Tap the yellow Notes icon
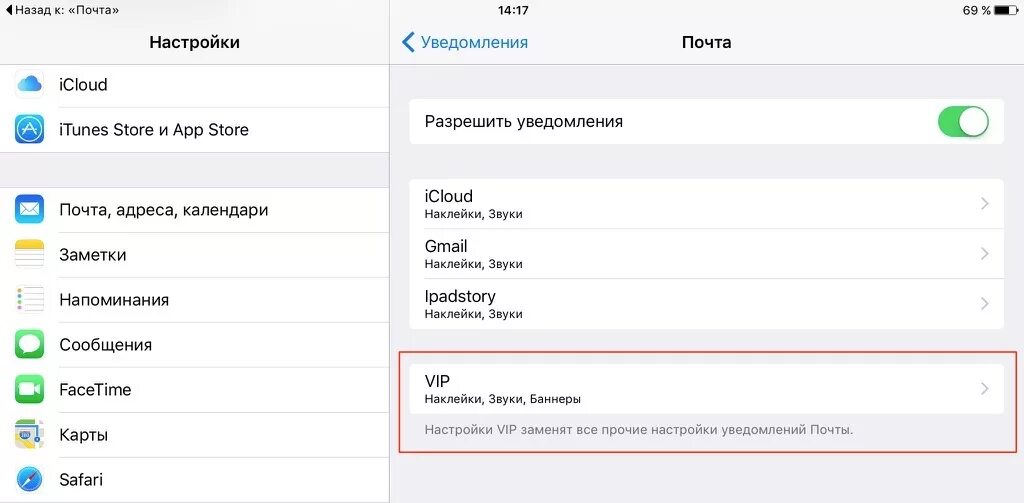Image resolution: width=1024 pixels, height=503 pixels. [29, 255]
